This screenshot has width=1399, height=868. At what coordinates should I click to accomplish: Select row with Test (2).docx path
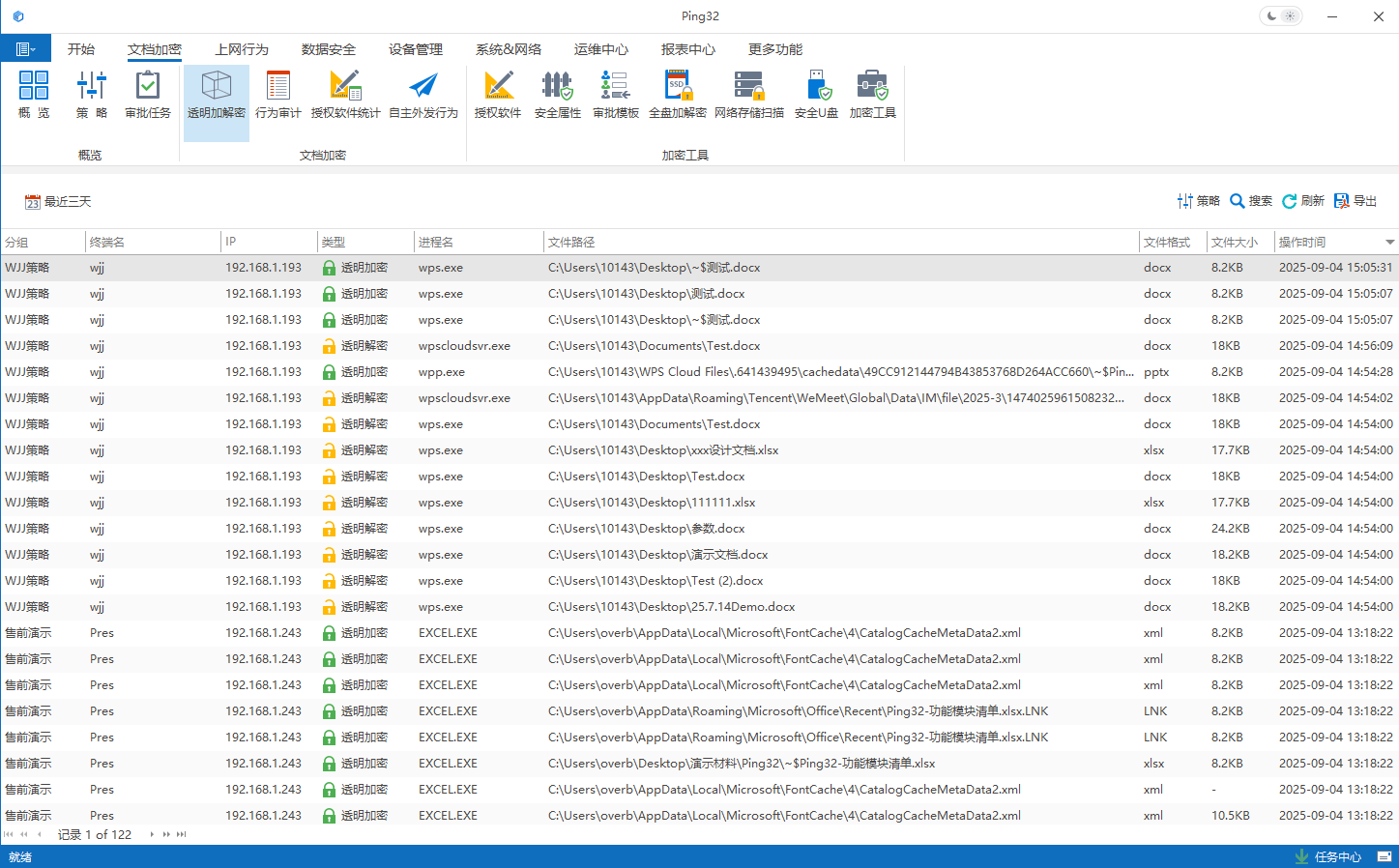tap(699, 581)
